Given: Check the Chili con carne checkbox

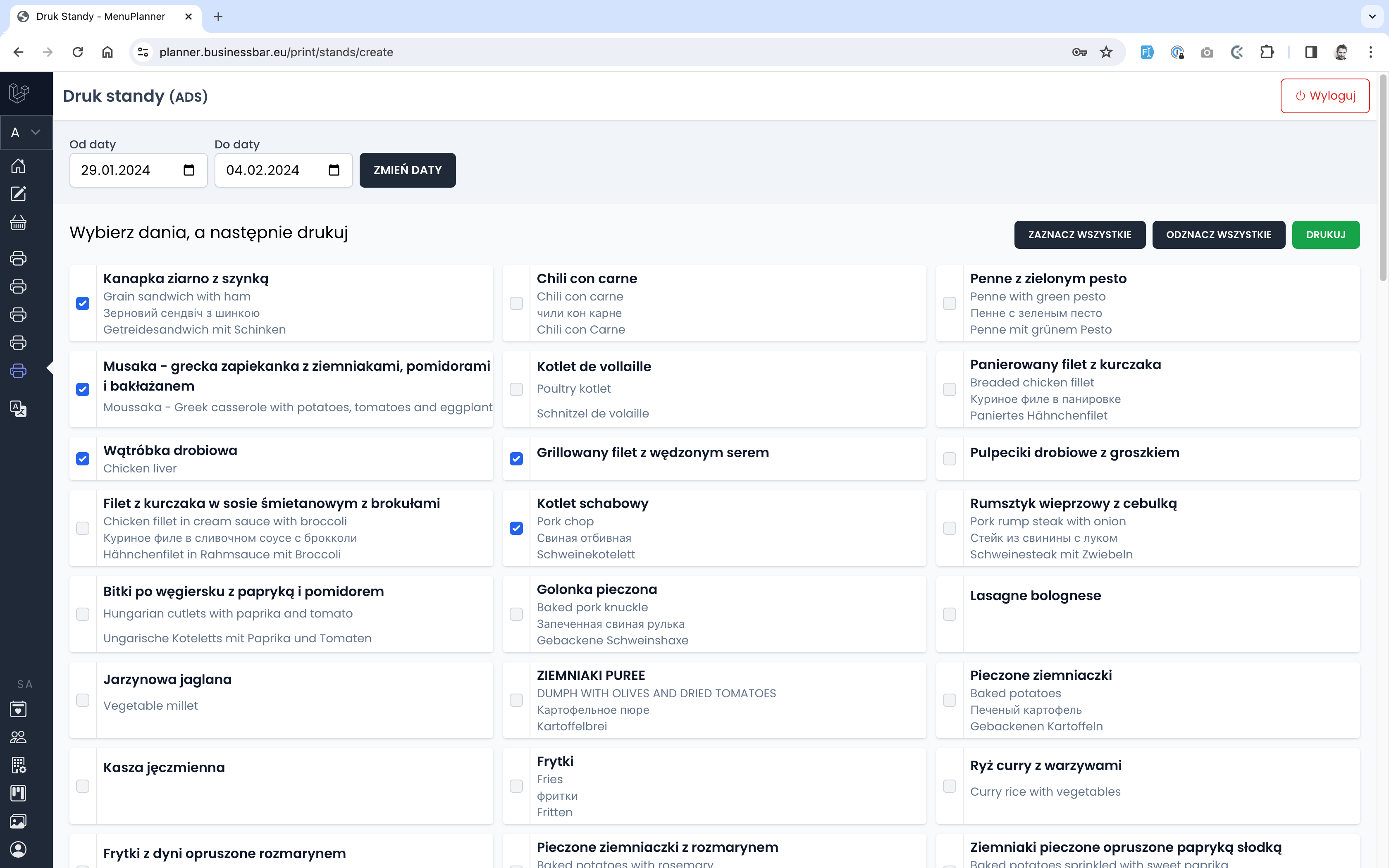Looking at the screenshot, I should coord(516,303).
